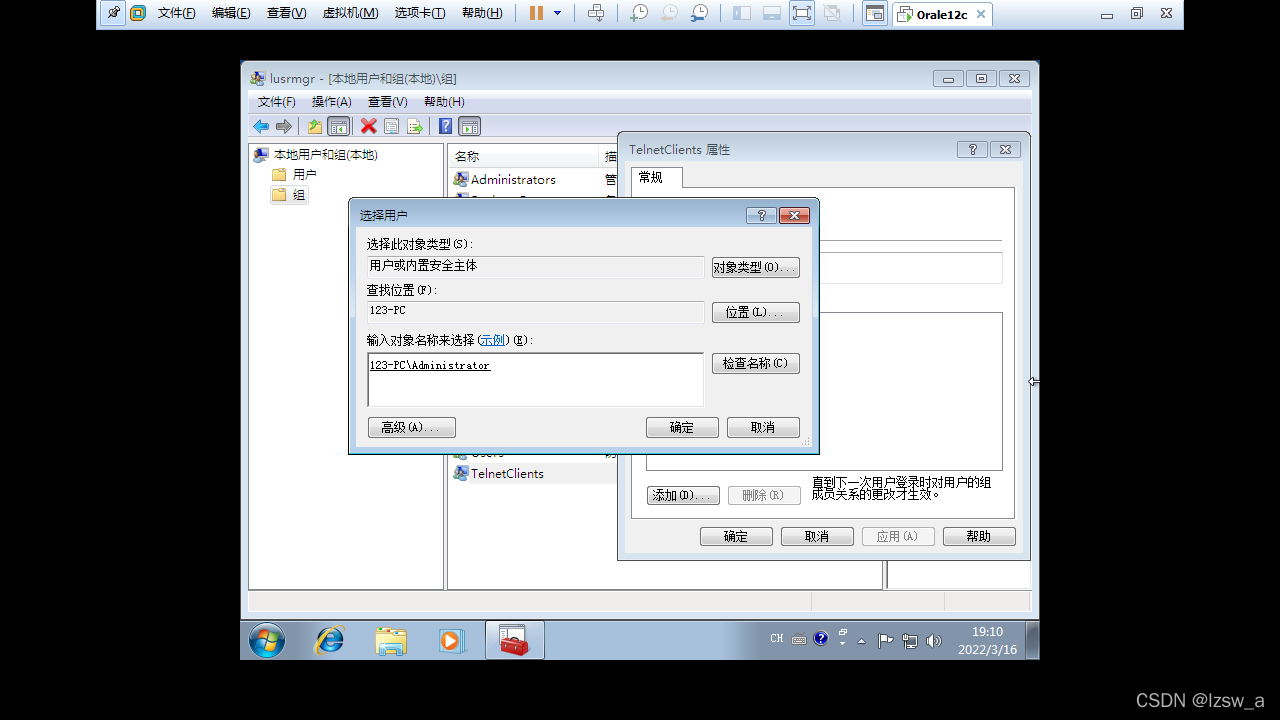Click the pin icon at VMware toolbar start
The width and height of the screenshot is (1280, 720).
pyautogui.click(x=113, y=13)
